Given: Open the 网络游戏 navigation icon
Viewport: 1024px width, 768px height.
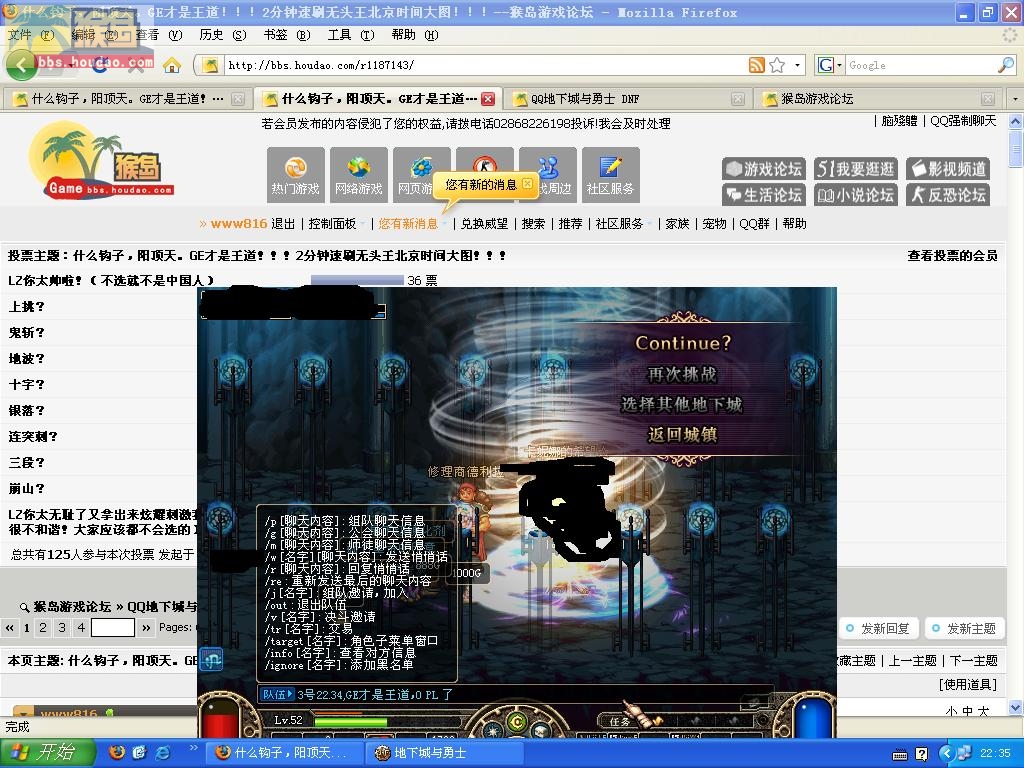Looking at the screenshot, I should tap(359, 174).
